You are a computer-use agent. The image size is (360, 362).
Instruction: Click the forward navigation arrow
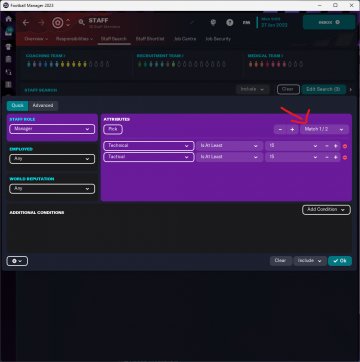coord(41,23)
